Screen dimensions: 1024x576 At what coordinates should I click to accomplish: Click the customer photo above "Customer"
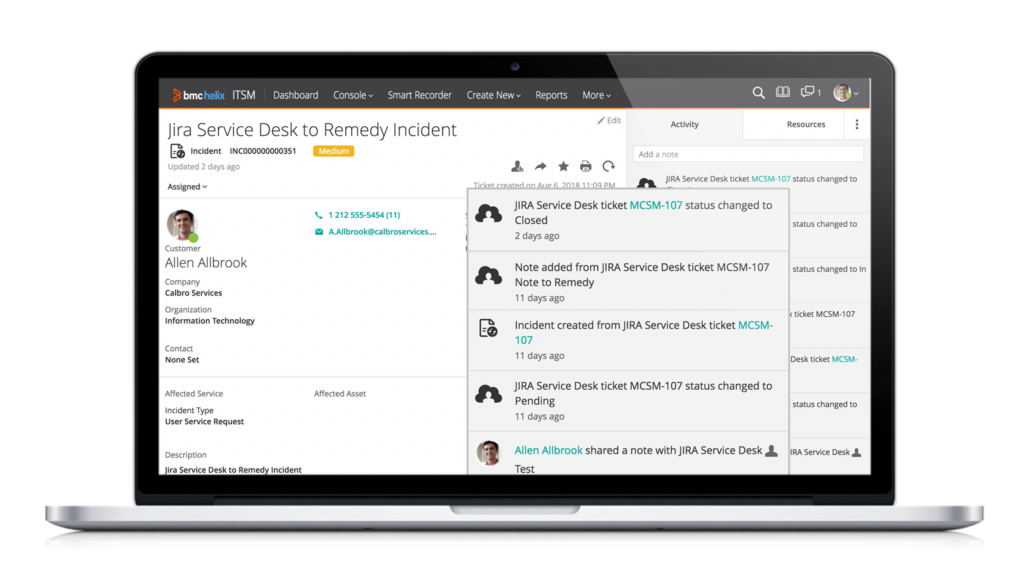click(182, 225)
